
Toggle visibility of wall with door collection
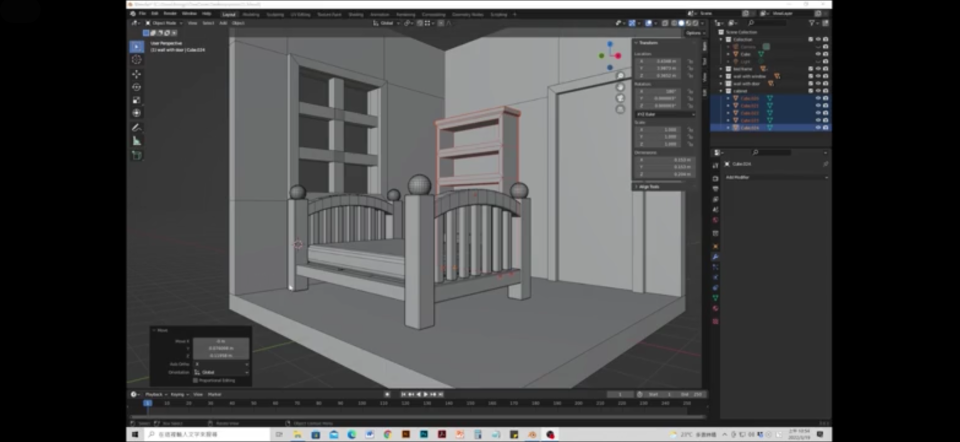point(818,83)
